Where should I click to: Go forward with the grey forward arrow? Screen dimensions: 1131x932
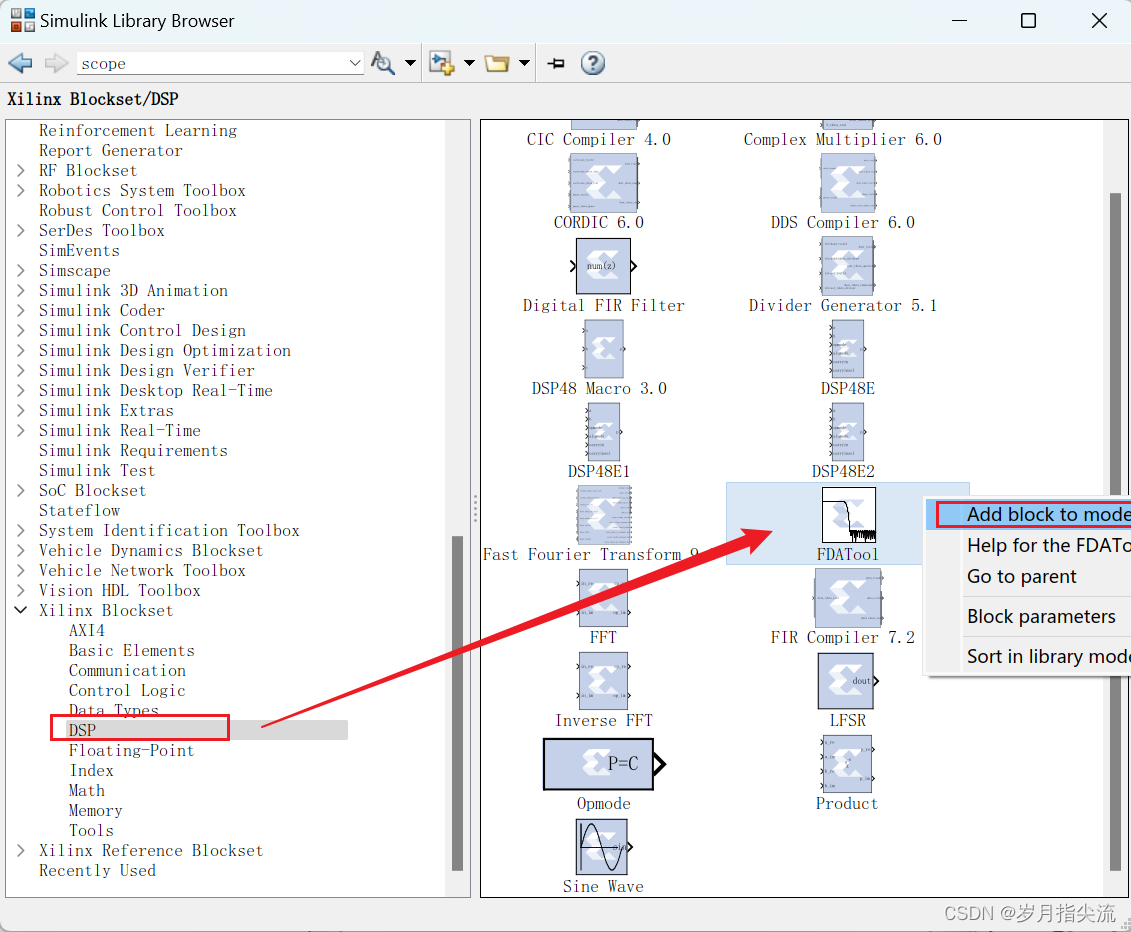[x=56, y=63]
